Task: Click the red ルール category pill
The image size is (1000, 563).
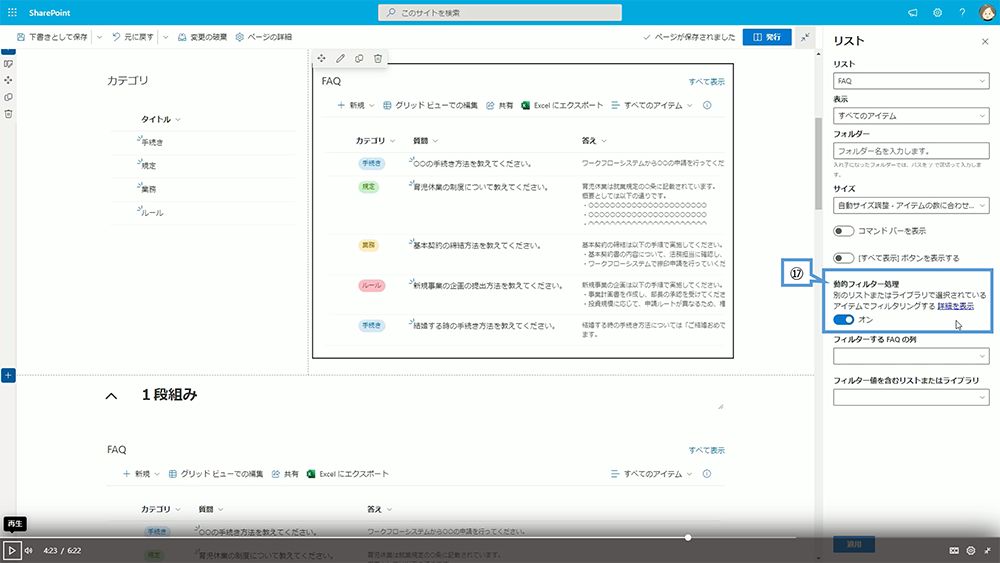Action: [x=371, y=286]
